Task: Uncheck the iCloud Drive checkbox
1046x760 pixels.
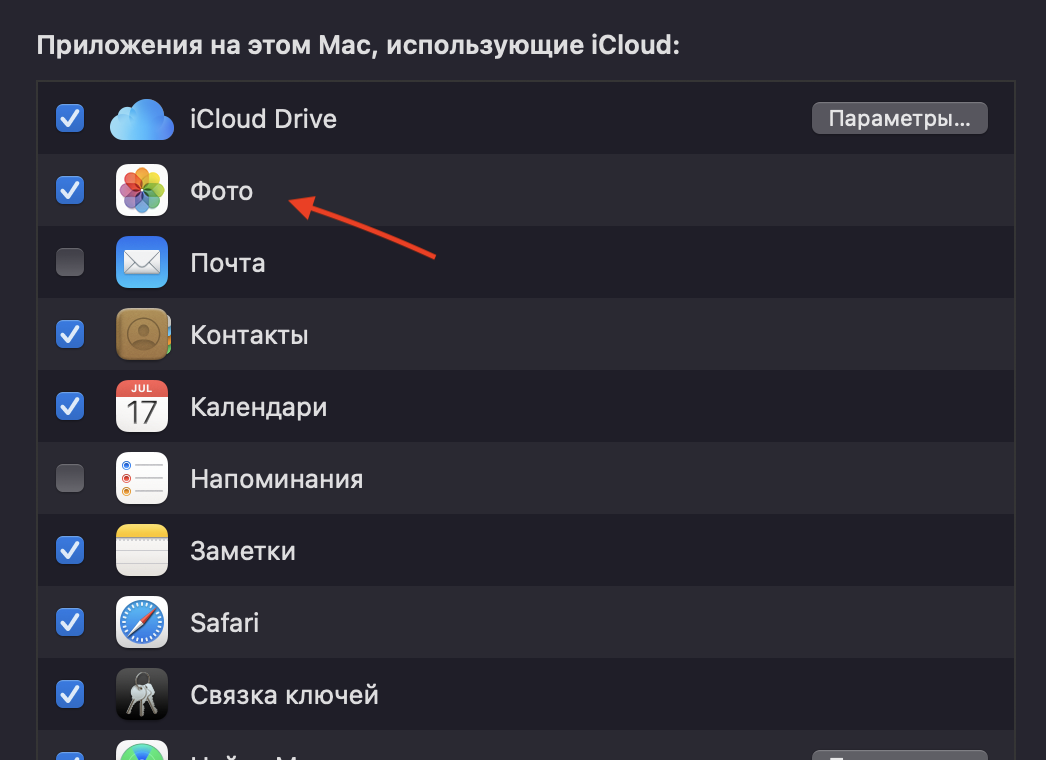Action: click(x=70, y=118)
